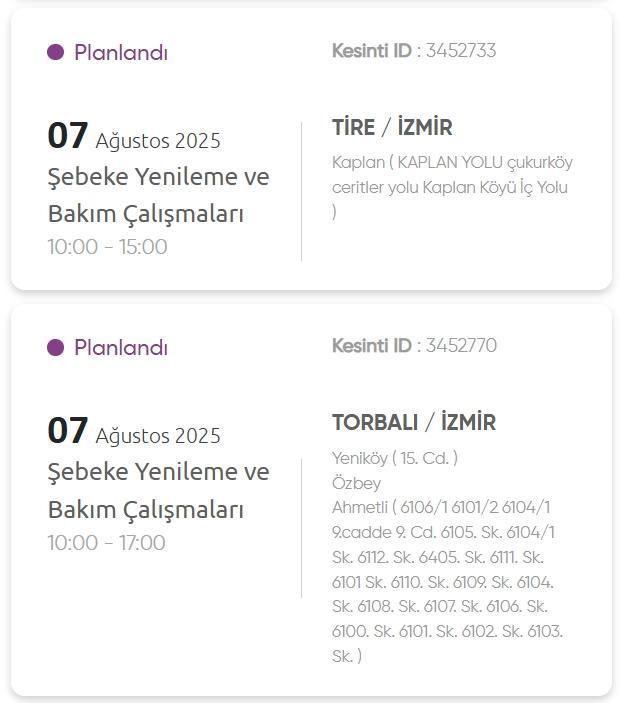Click the outage title above 10:00 - 15:00

pos(158,195)
